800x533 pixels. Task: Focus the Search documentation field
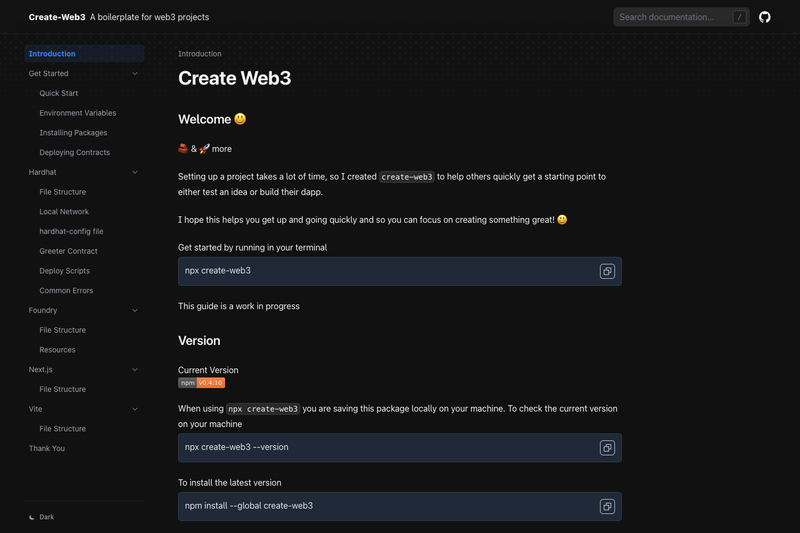click(681, 17)
